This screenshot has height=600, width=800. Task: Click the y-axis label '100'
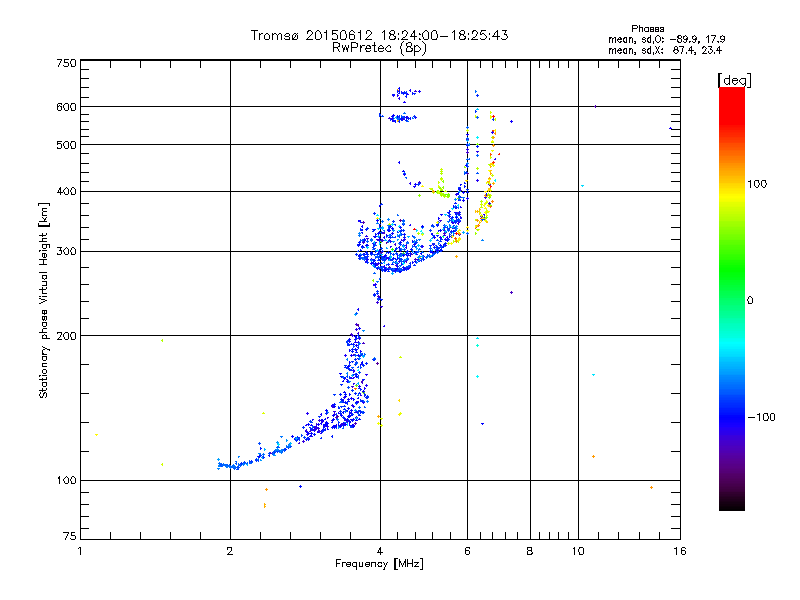click(66, 481)
